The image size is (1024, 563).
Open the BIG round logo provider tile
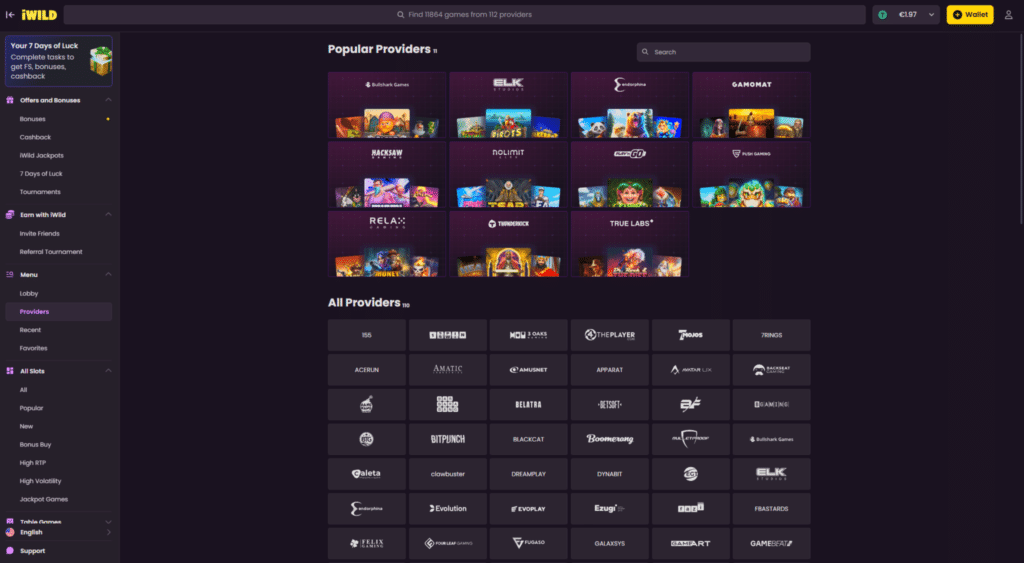(x=366, y=439)
